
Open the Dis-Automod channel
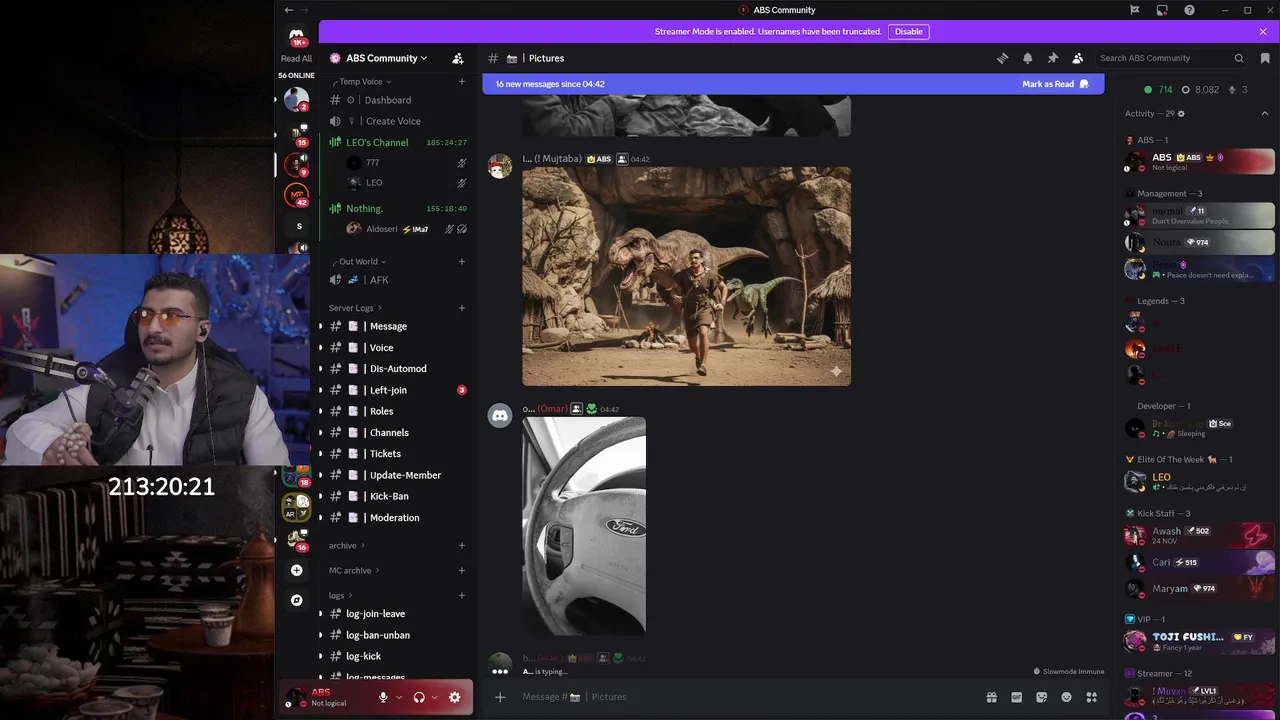point(397,369)
